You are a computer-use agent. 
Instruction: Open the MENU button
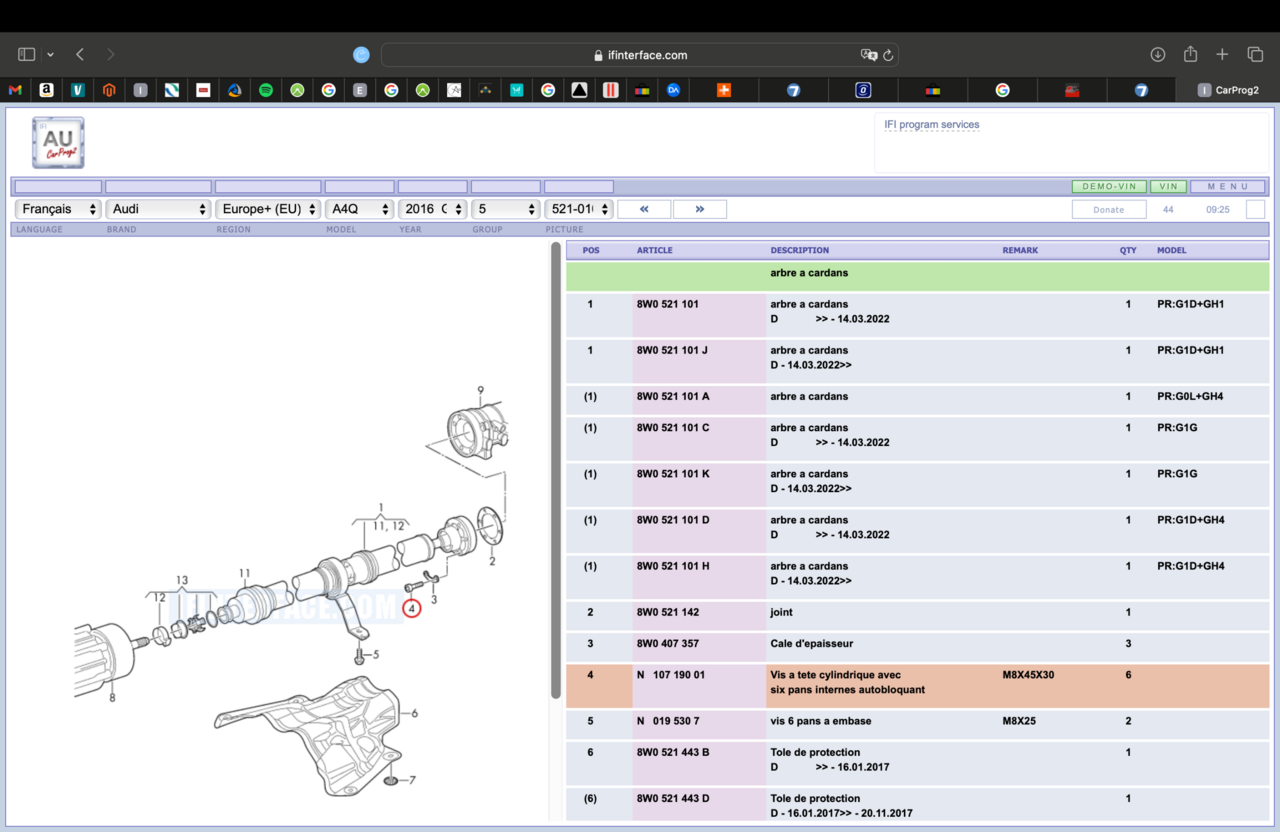click(1227, 187)
